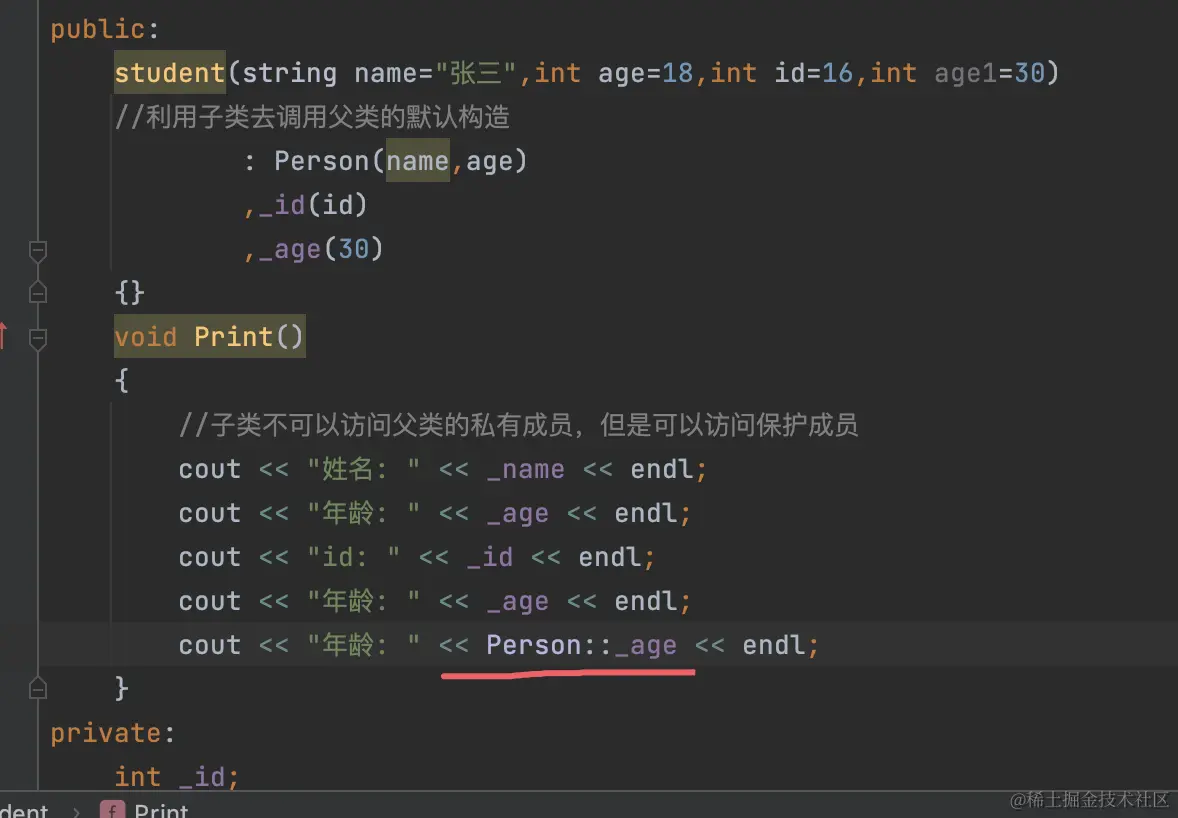
Task: Click the age=18 default parameter value
Action: [x=645, y=73]
